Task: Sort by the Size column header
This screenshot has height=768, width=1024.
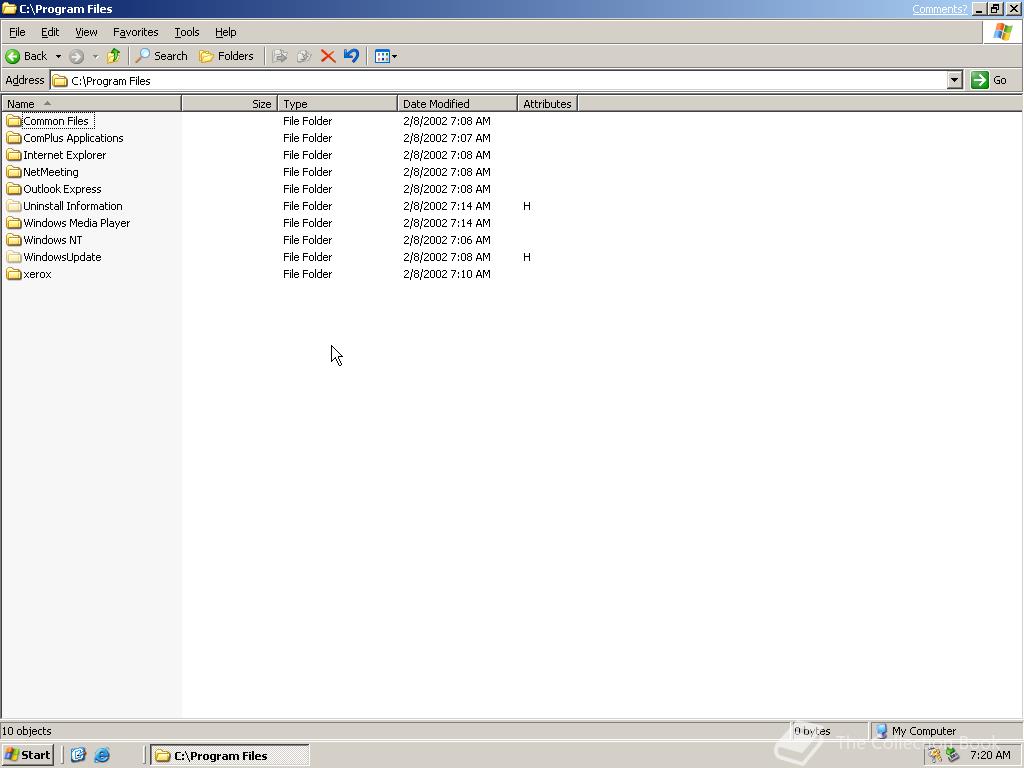Action: (229, 103)
